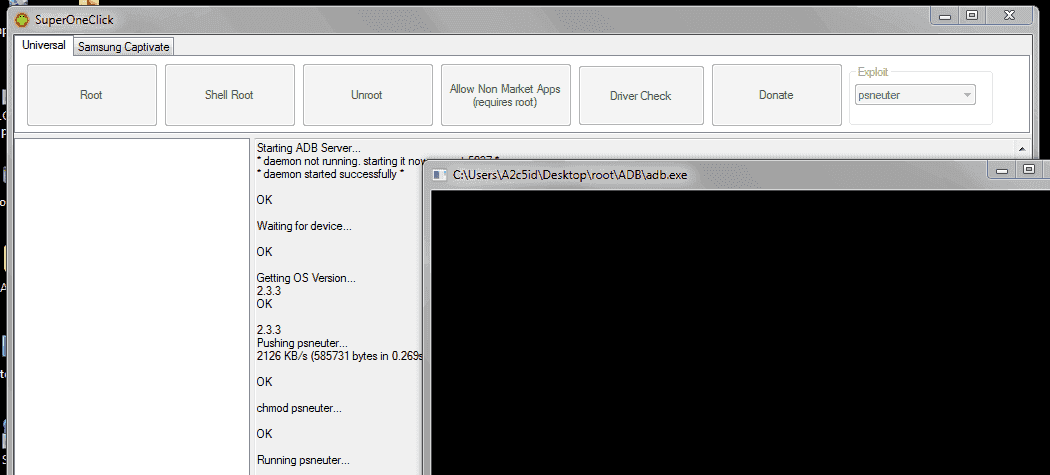This screenshot has width=1050, height=475.
Task: Close the SuperOneClick window
Action: 1010,15
